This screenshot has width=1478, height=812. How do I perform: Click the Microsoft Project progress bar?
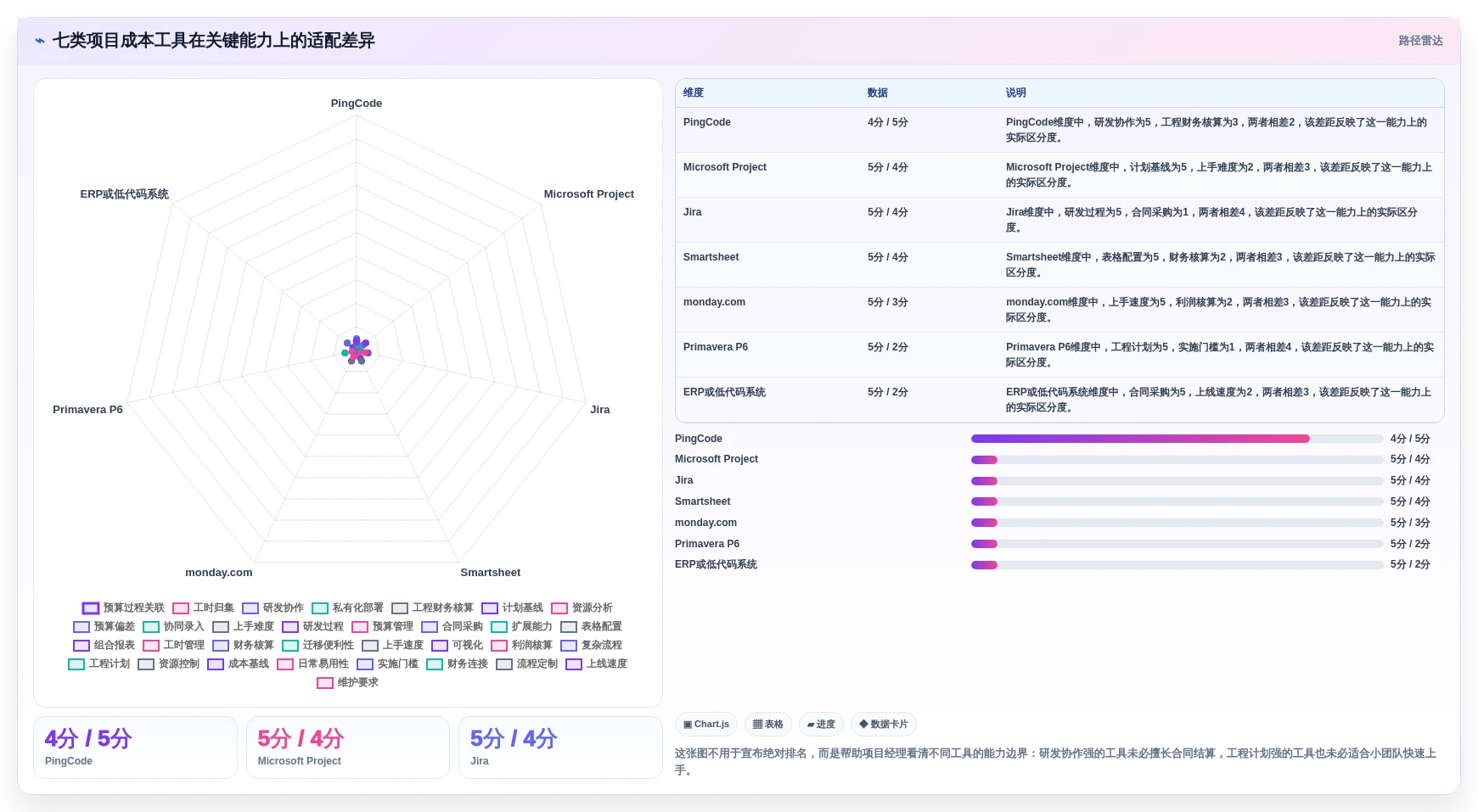pos(1177,460)
